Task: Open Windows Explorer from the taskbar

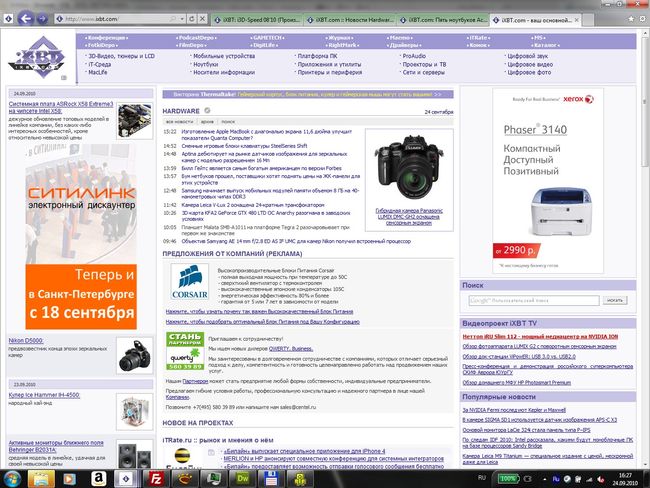Action: click(41, 479)
